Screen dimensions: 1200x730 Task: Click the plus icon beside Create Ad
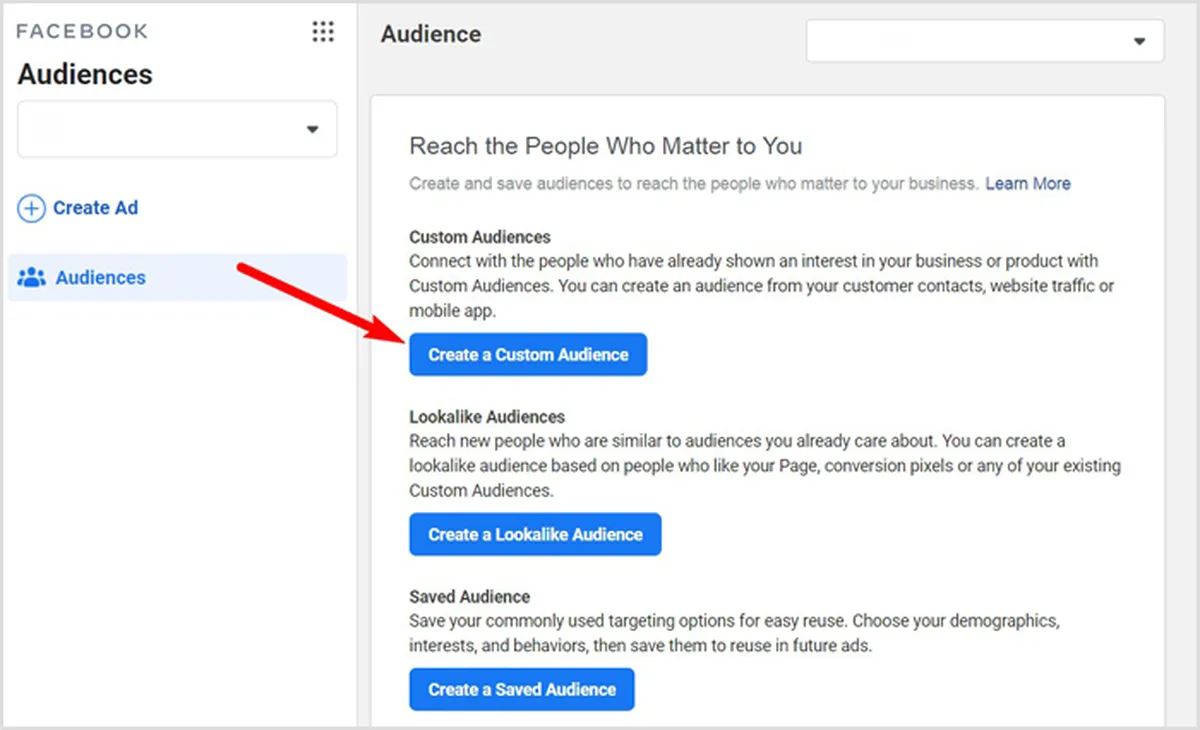pos(32,208)
